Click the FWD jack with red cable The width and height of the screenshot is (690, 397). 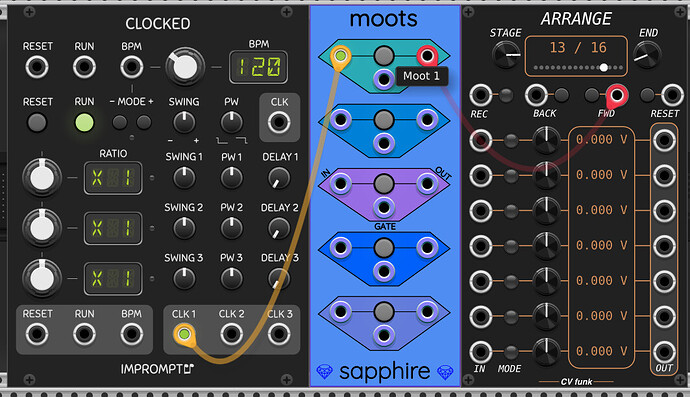click(x=617, y=95)
